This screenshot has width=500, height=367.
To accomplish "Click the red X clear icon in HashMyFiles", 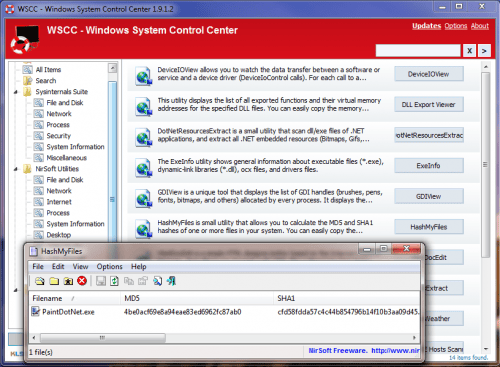I will [82, 281].
